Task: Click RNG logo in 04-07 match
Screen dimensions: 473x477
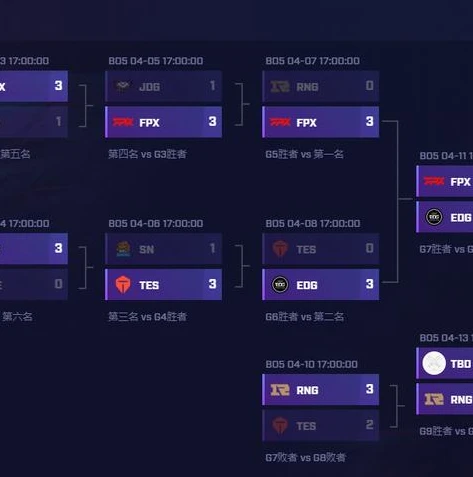Action: pos(280,86)
